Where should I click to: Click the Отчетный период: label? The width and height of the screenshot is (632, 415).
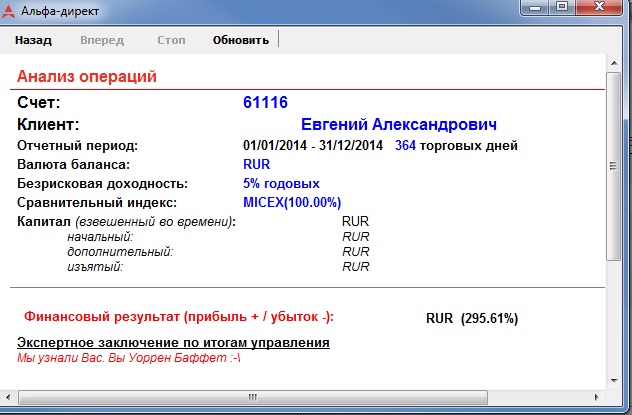point(77,145)
